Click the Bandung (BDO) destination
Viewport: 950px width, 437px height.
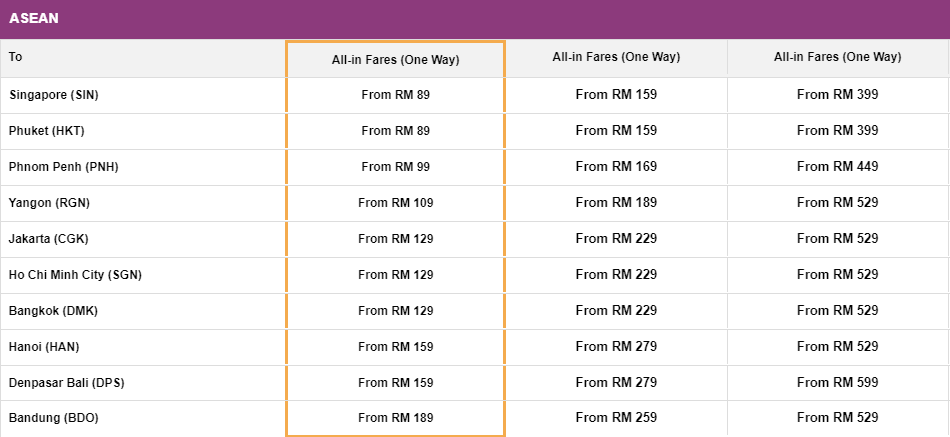53,418
